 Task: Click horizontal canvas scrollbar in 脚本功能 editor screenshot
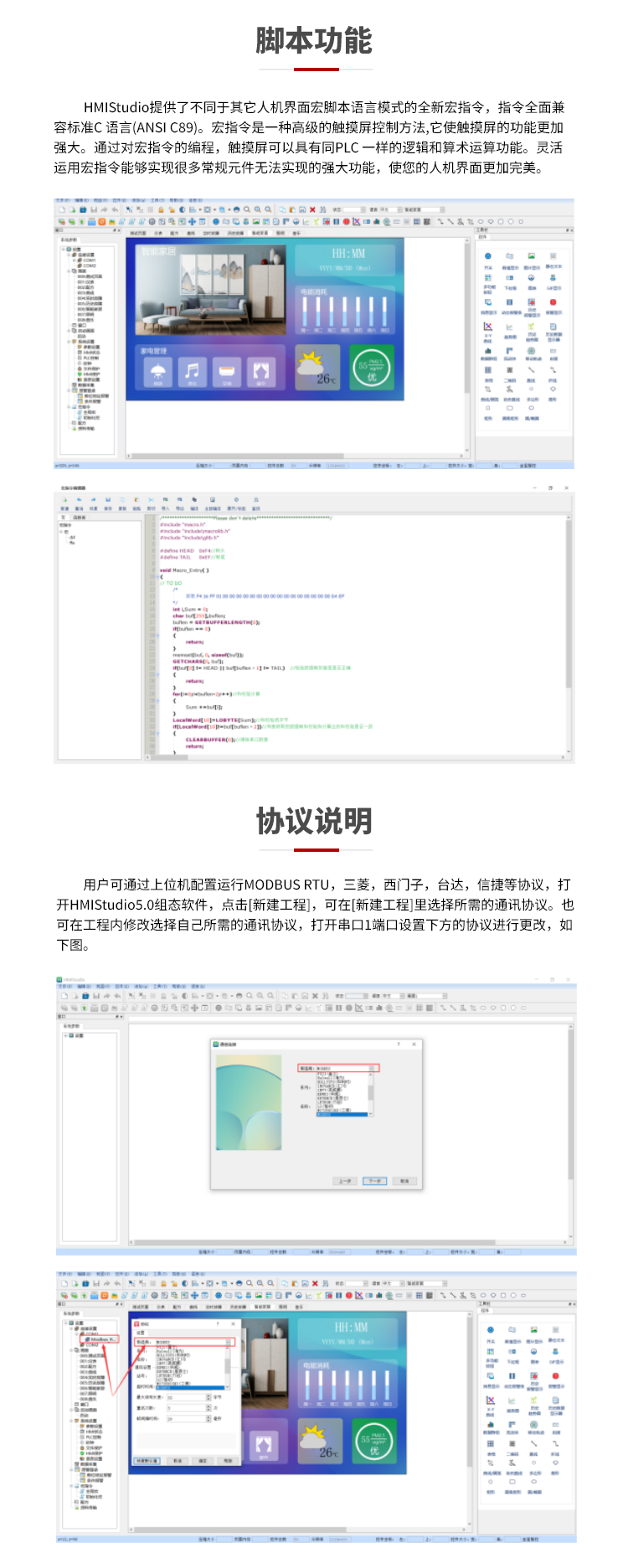(x=295, y=456)
